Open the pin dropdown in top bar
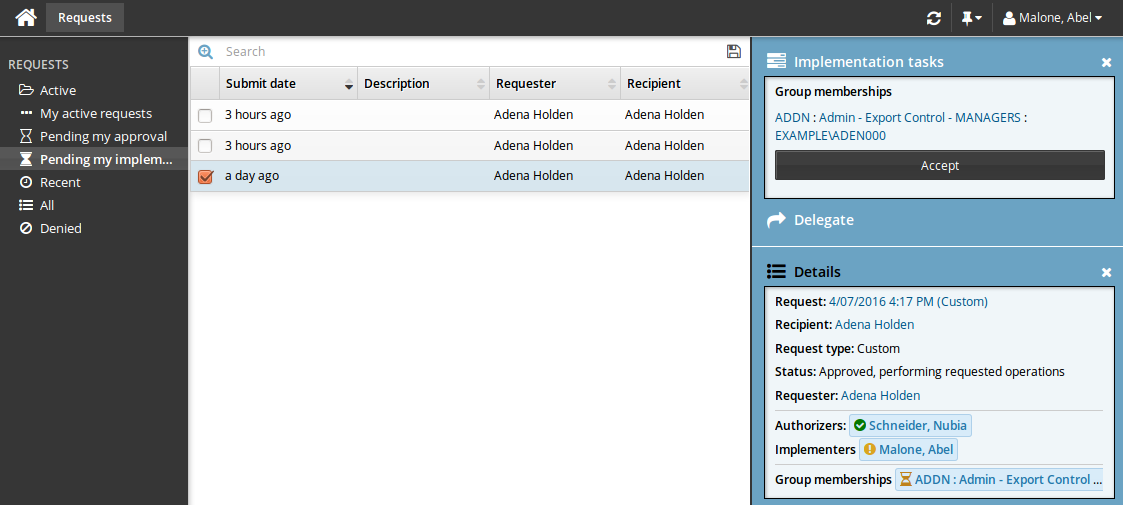The height and width of the screenshot is (505, 1123). 970,18
